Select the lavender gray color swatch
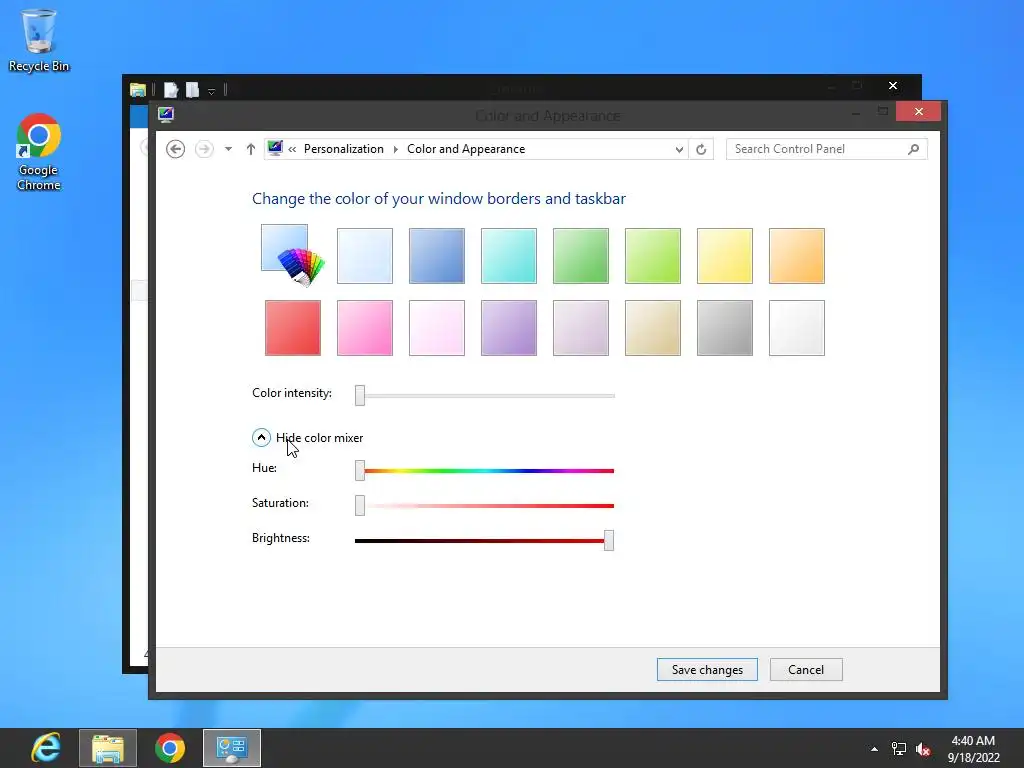Viewport: 1024px width, 768px height. (581, 328)
